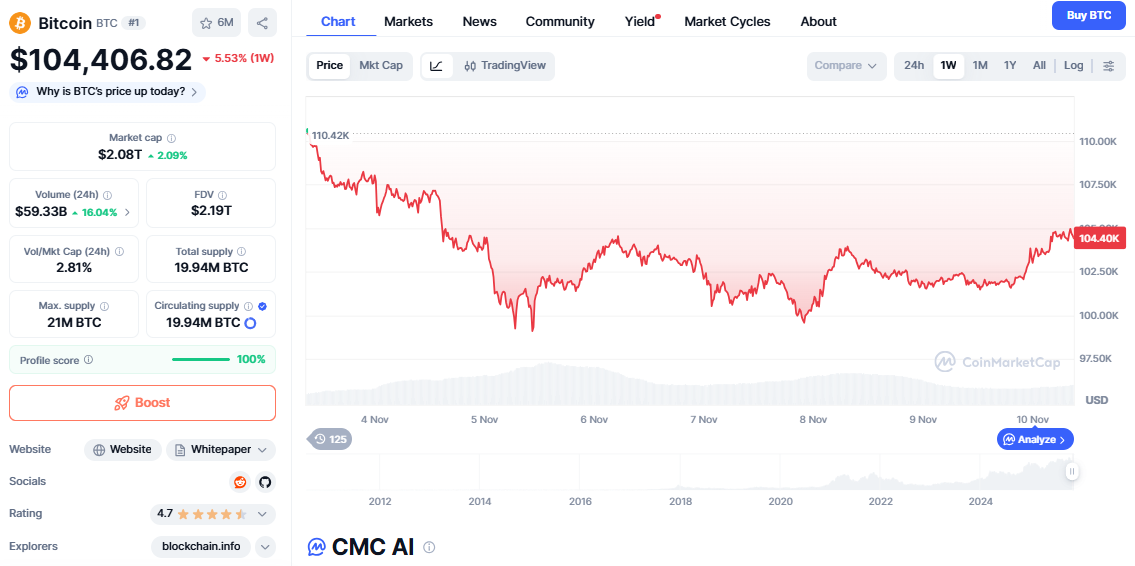Expand the Whitepaper dropdown
The height and width of the screenshot is (566, 1135).
click(221, 450)
